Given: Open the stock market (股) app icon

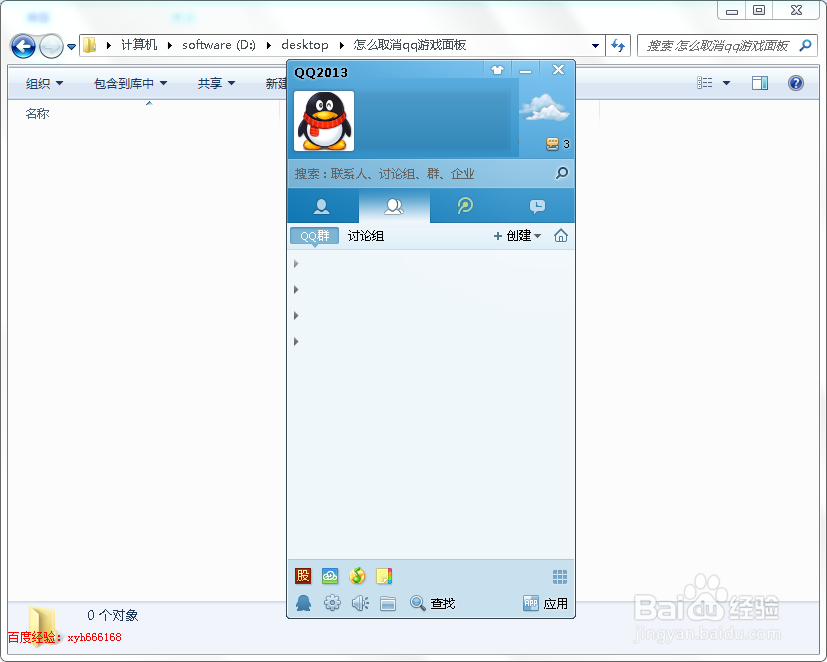Looking at the screenshot, I should coord(303,575).
